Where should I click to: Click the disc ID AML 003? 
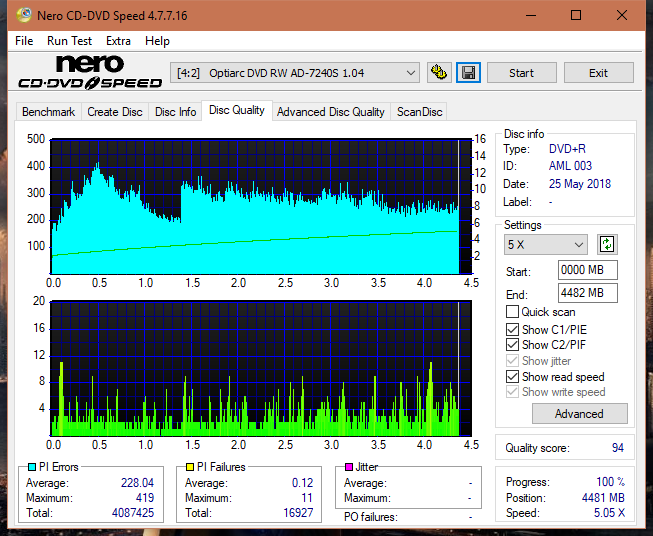coord(570,166)
